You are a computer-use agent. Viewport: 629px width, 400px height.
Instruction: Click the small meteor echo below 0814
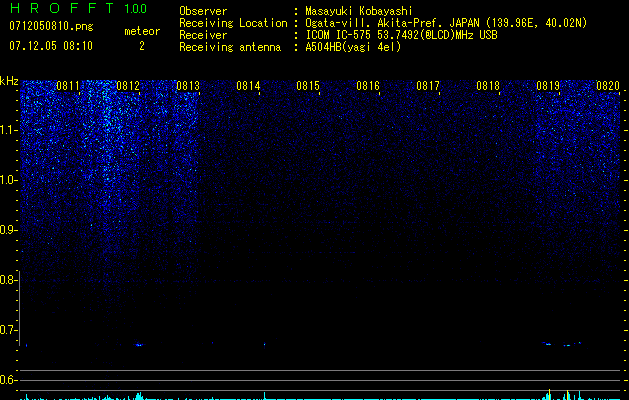click(265, 344)
